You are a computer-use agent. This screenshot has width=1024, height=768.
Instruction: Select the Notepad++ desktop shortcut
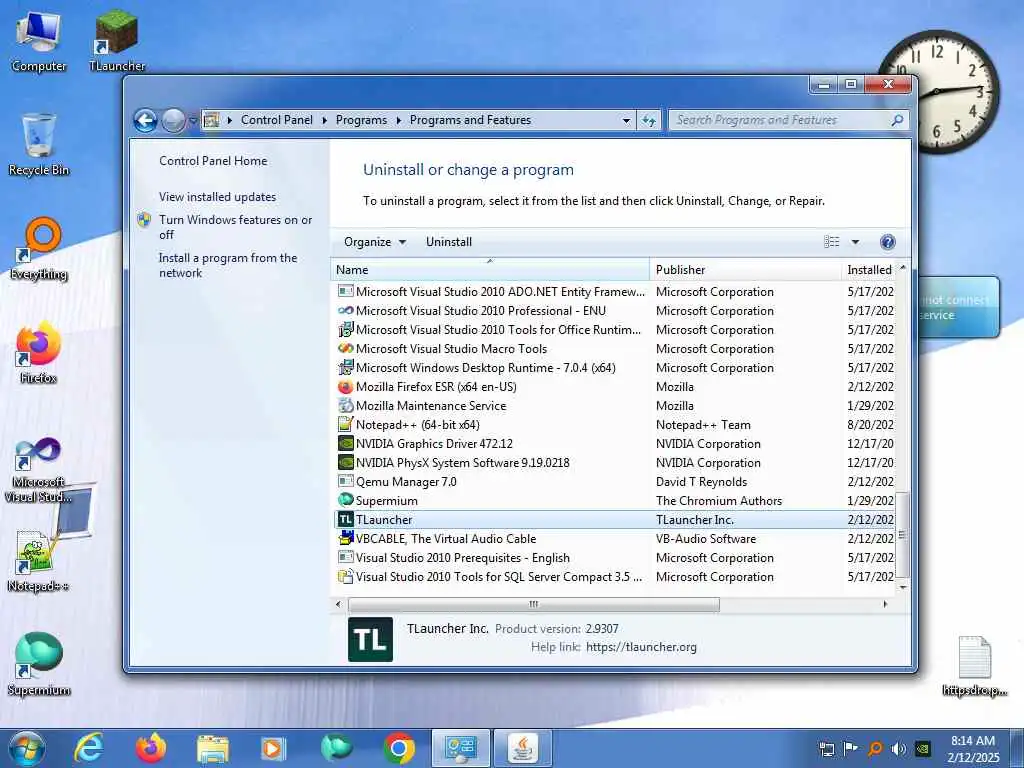point(39,562)
